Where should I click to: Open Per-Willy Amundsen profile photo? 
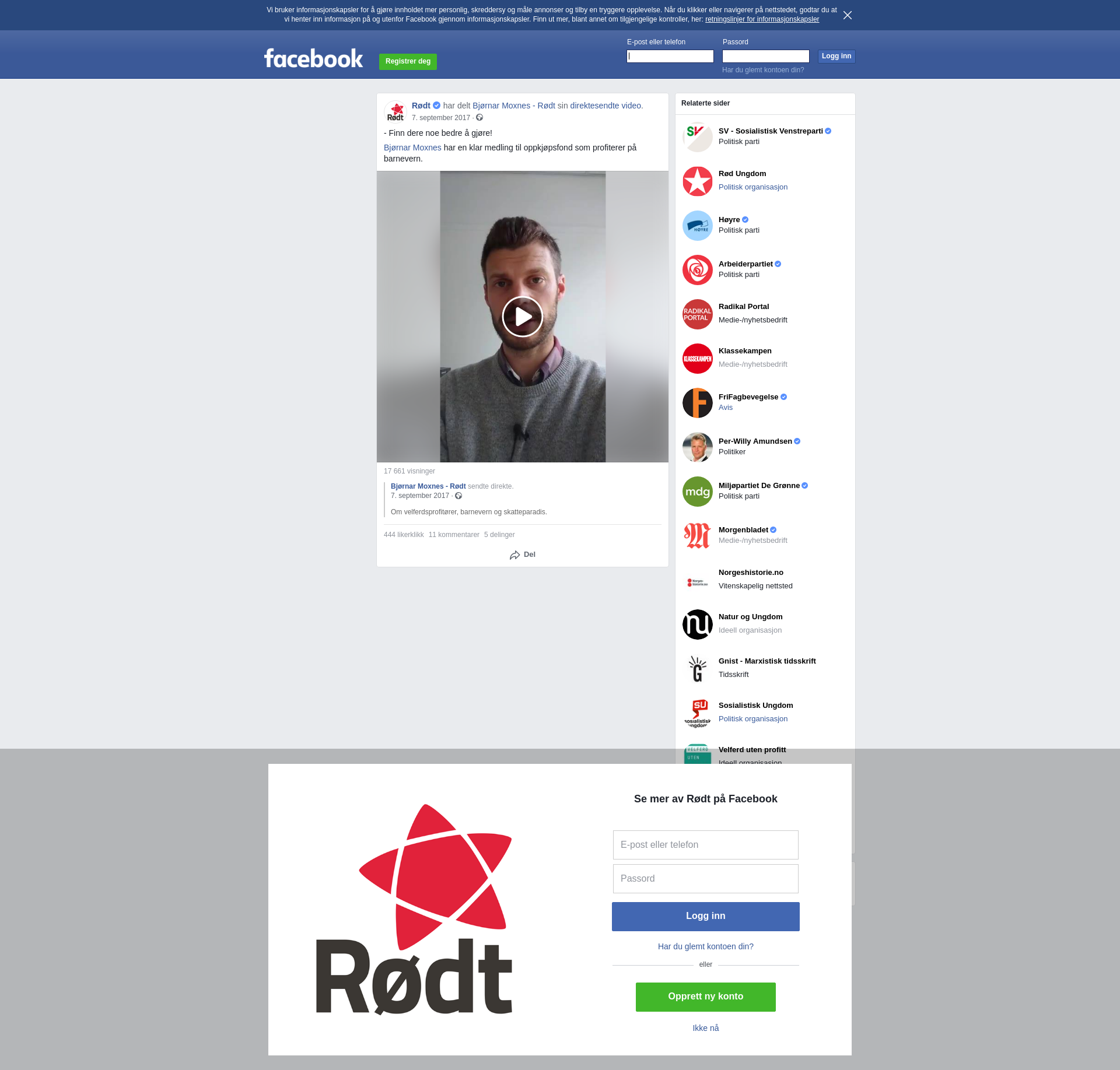pyautogui.click(x=698, y=447)
